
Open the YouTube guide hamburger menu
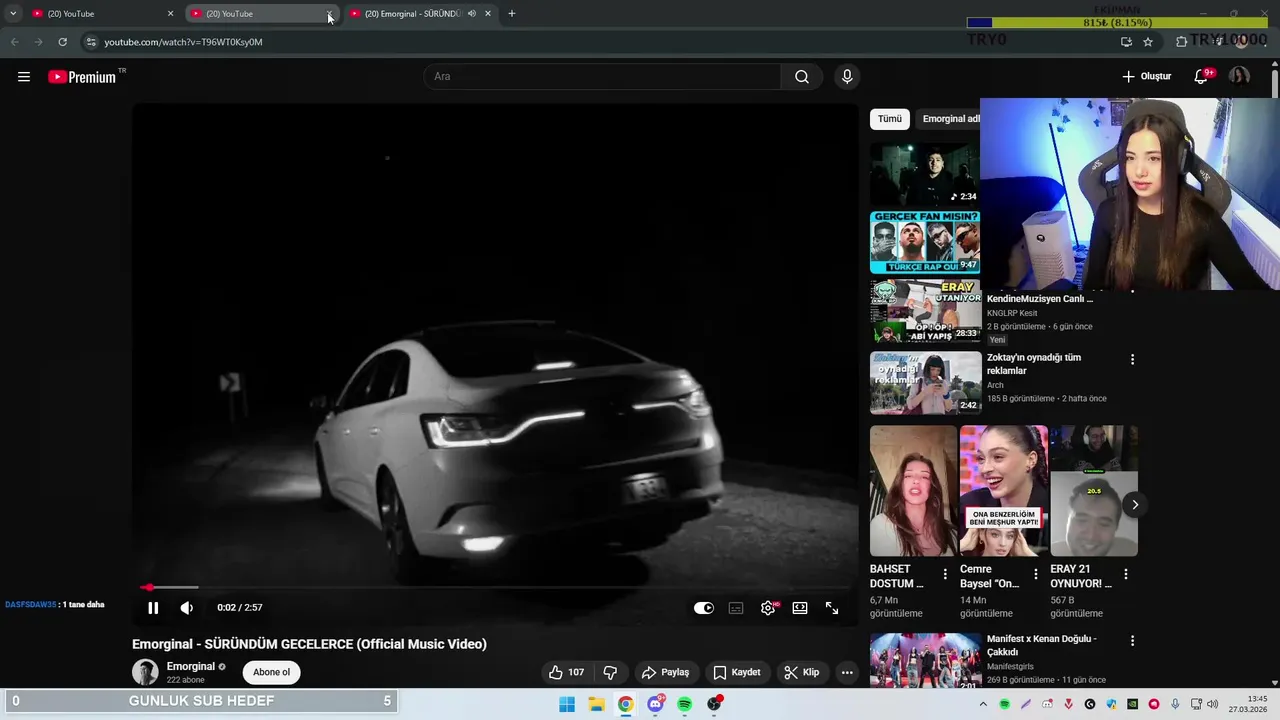click(24, 77)
